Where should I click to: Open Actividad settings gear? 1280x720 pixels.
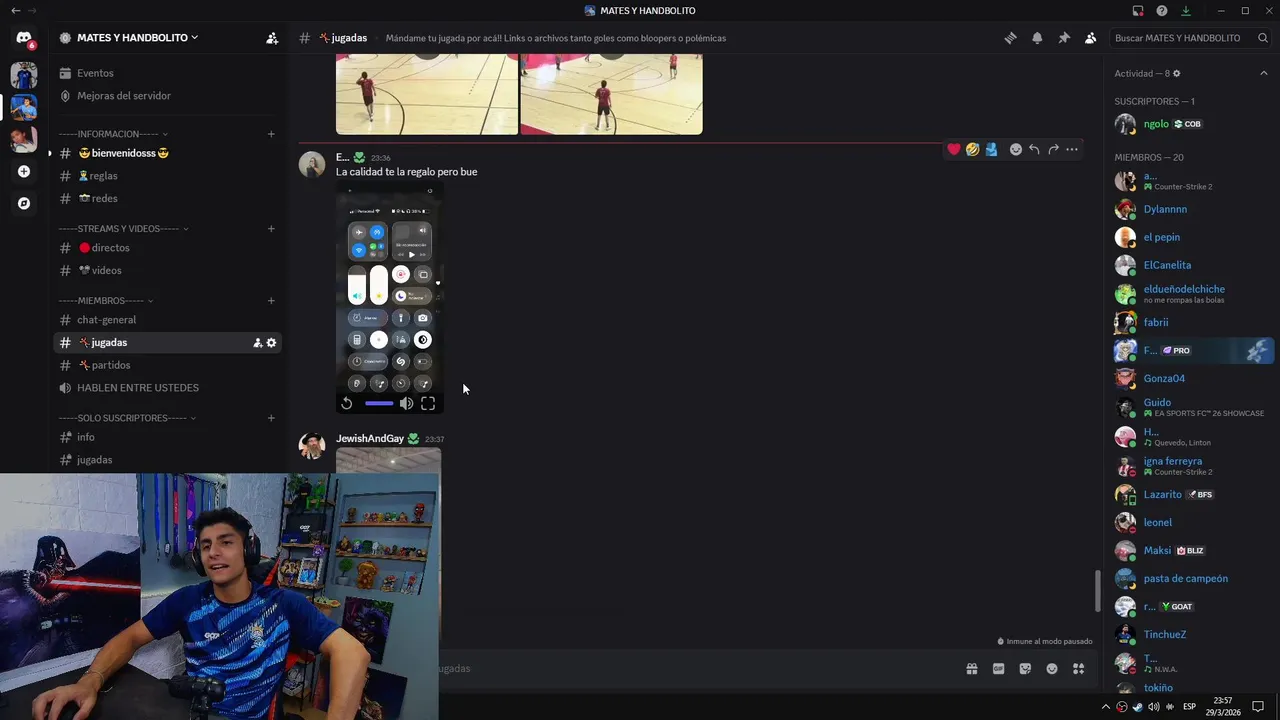[1176, 73]
